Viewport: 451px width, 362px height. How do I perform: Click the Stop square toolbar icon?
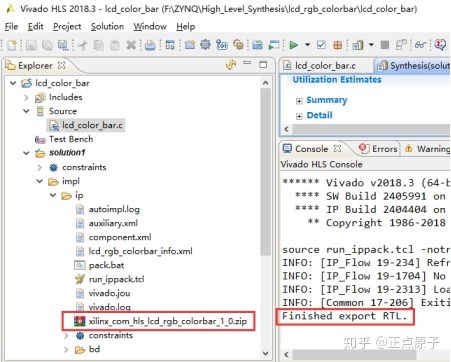(385, 45)
